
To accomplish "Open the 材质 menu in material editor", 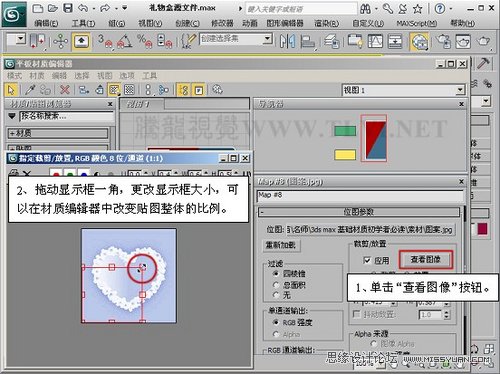I will click(37, 76).
